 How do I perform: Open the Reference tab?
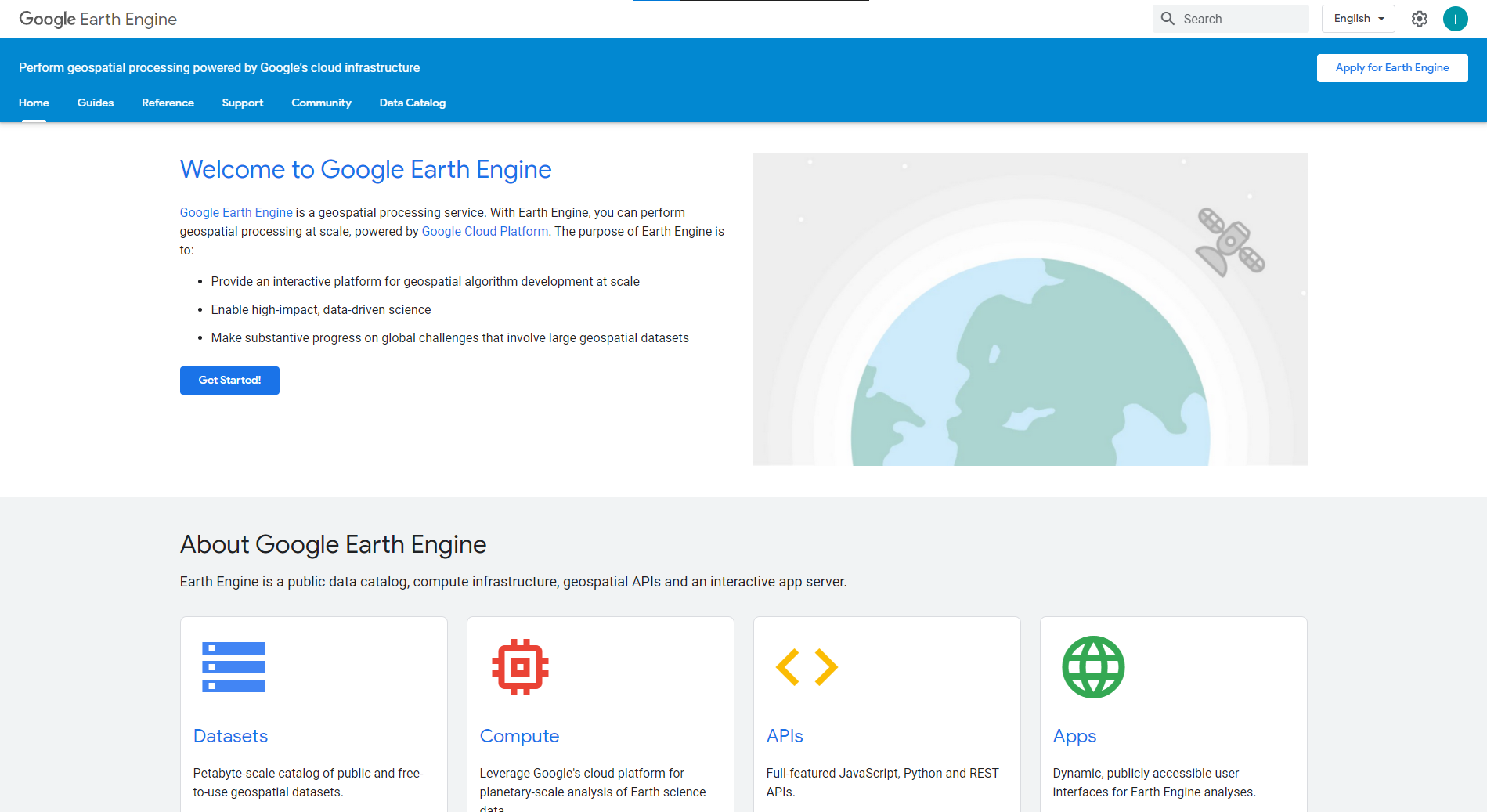coord(168,103)
